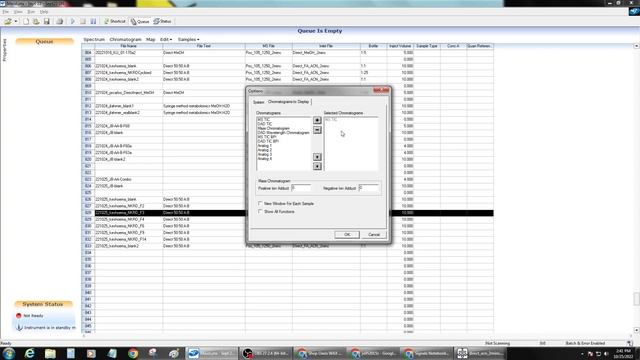The image size is (640, 360).
Task: Click the red Not Ready status icon
Action: point(18,316)
